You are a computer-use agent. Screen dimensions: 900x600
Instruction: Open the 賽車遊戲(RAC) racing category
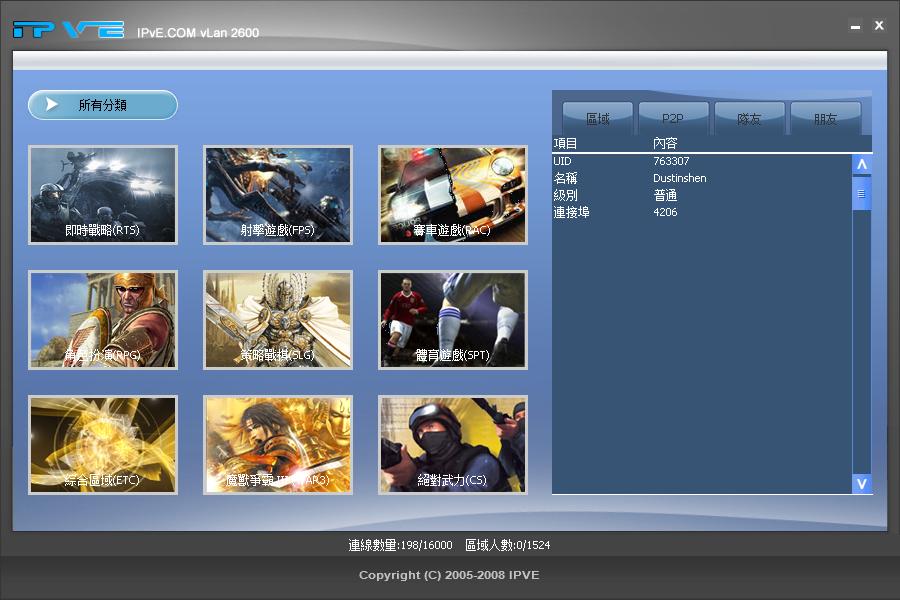(453, 195)
